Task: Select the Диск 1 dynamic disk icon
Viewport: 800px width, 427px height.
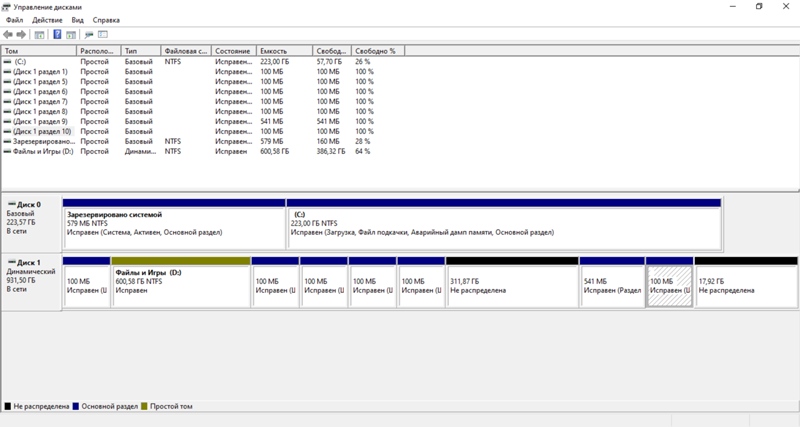Action: tap(10, 262)
